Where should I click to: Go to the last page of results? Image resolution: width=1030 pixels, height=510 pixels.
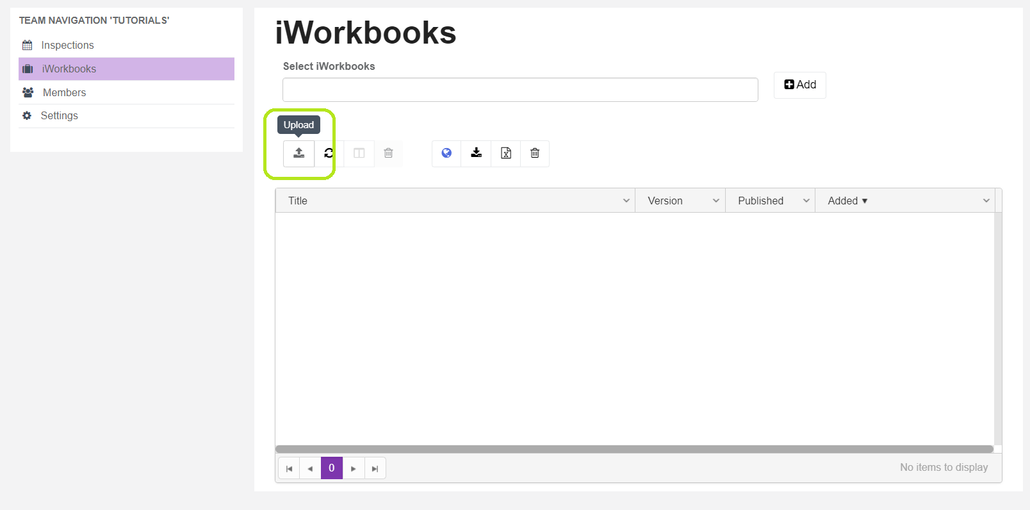tap(375, 468)
